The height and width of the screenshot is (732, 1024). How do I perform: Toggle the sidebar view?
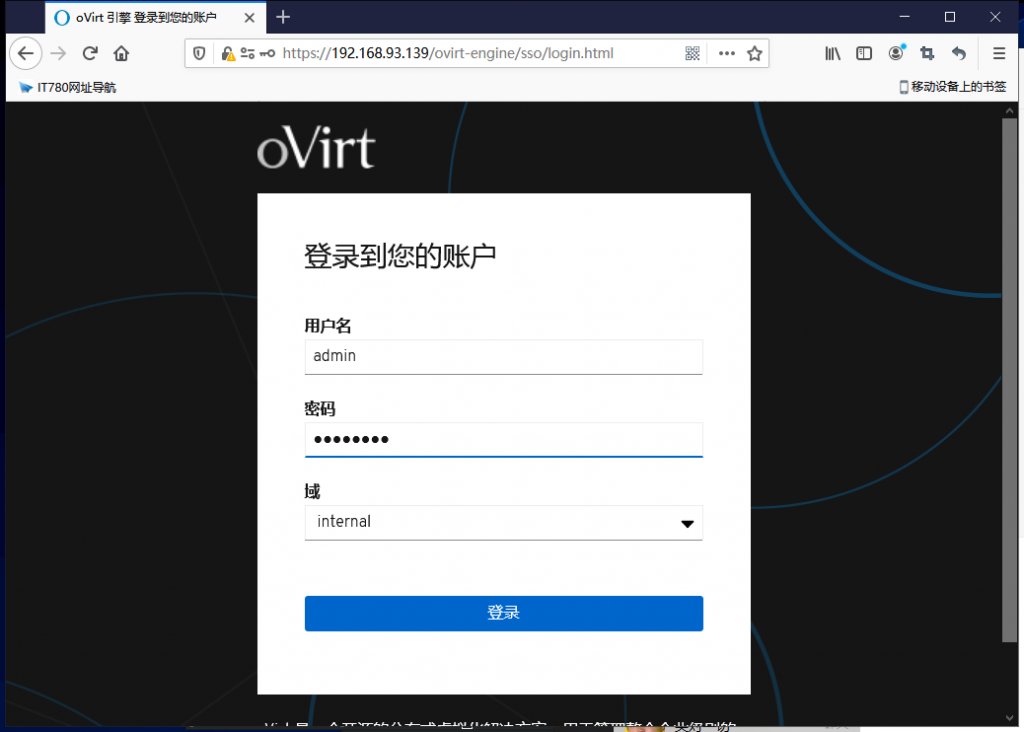tap(864, 53)
